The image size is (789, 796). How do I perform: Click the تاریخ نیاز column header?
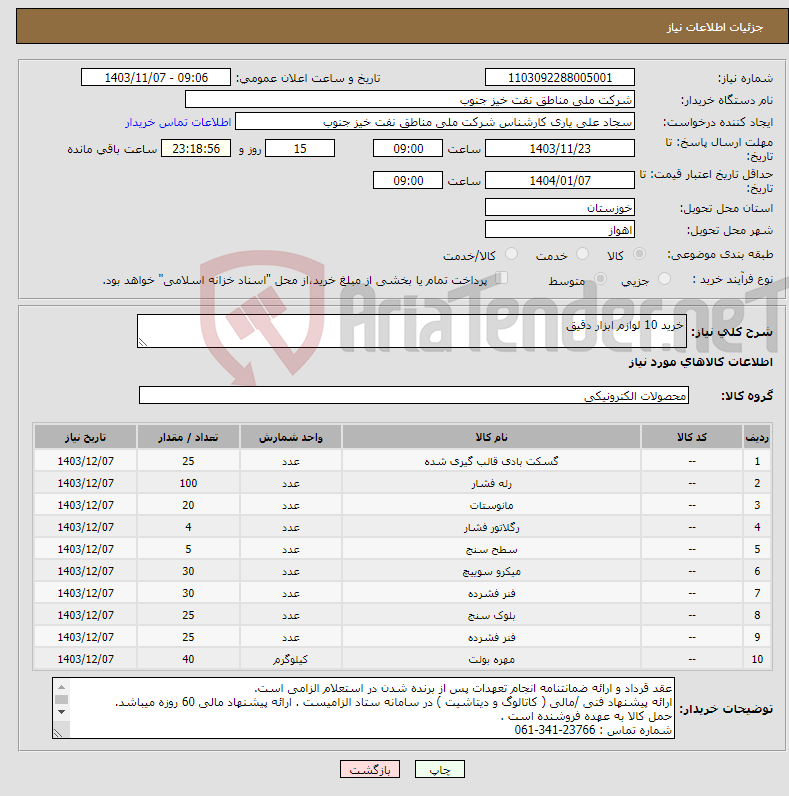[x=85, y=437]
